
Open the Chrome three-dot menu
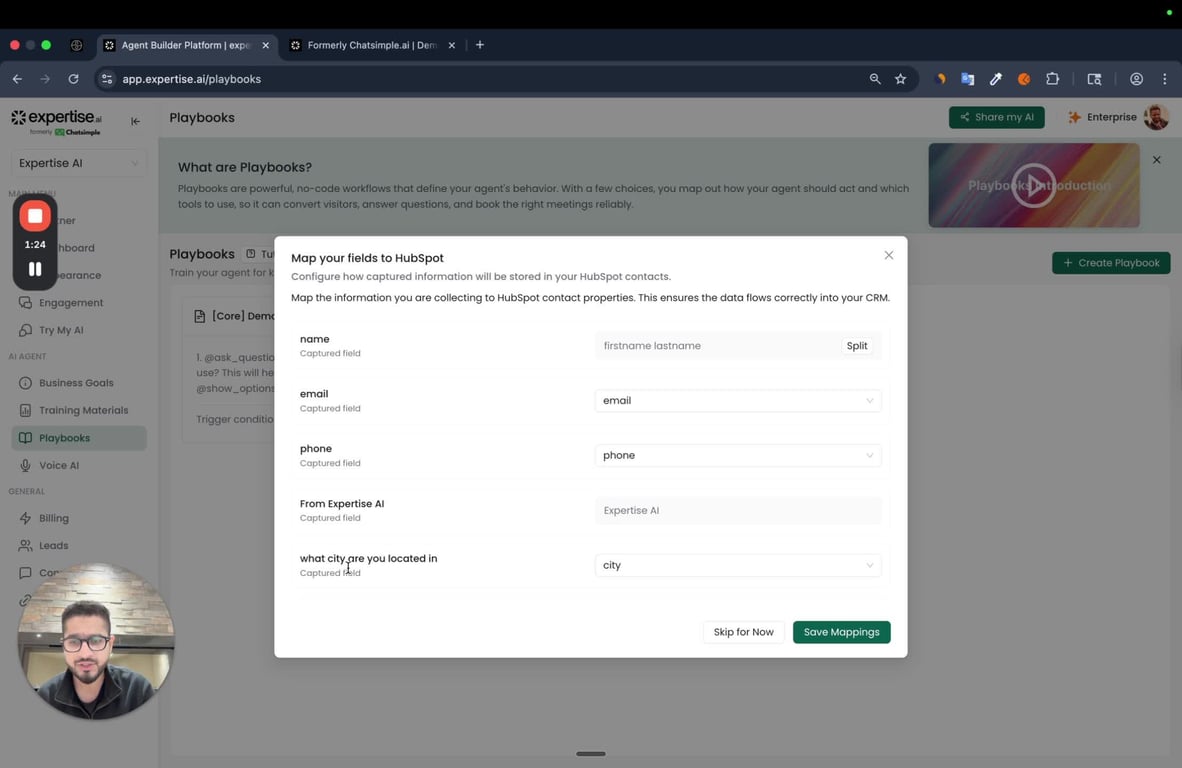[x=1165, y=79]
